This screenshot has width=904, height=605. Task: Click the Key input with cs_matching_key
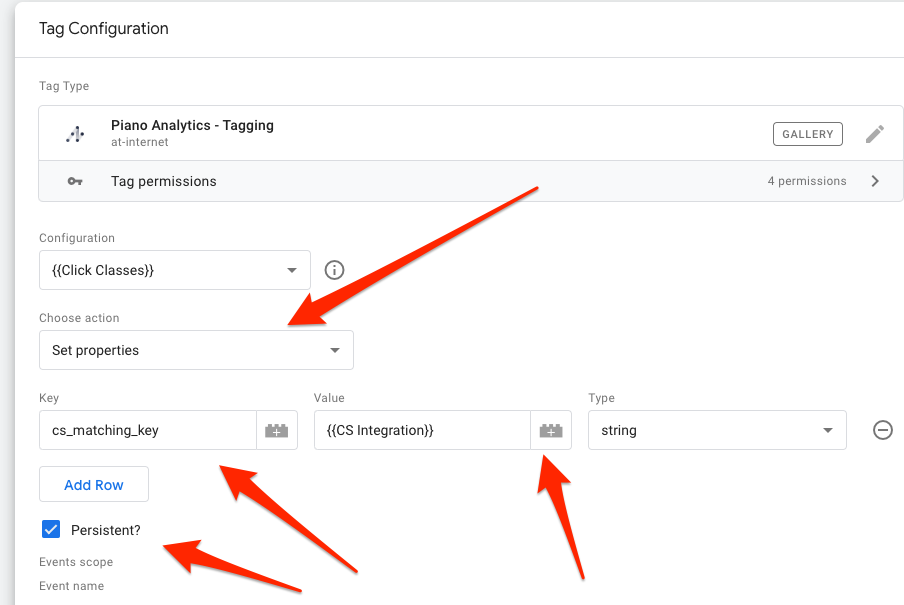point(148,430)
